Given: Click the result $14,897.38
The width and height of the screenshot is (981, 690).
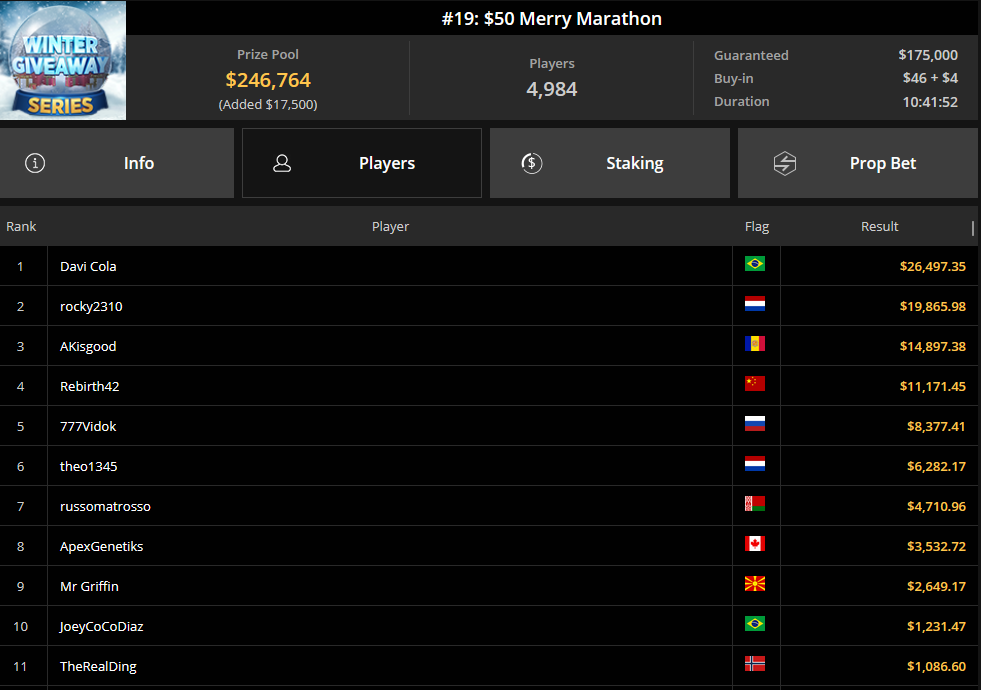Looking at the screenshot, I should pos(932,347).
